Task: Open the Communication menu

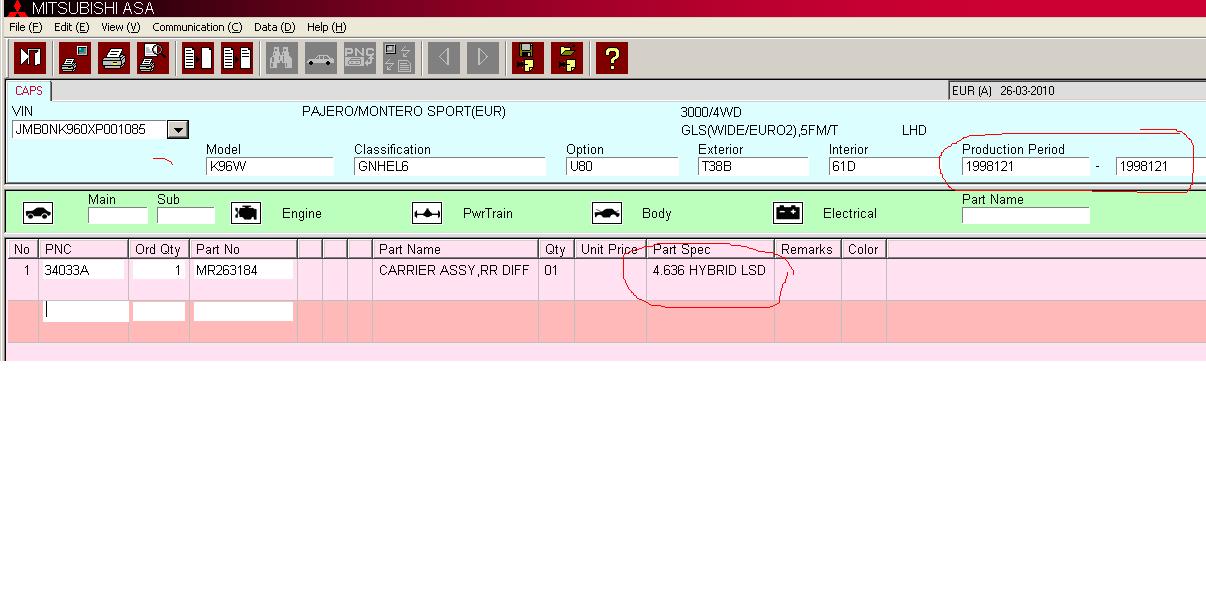Action: tap(197, 27)
